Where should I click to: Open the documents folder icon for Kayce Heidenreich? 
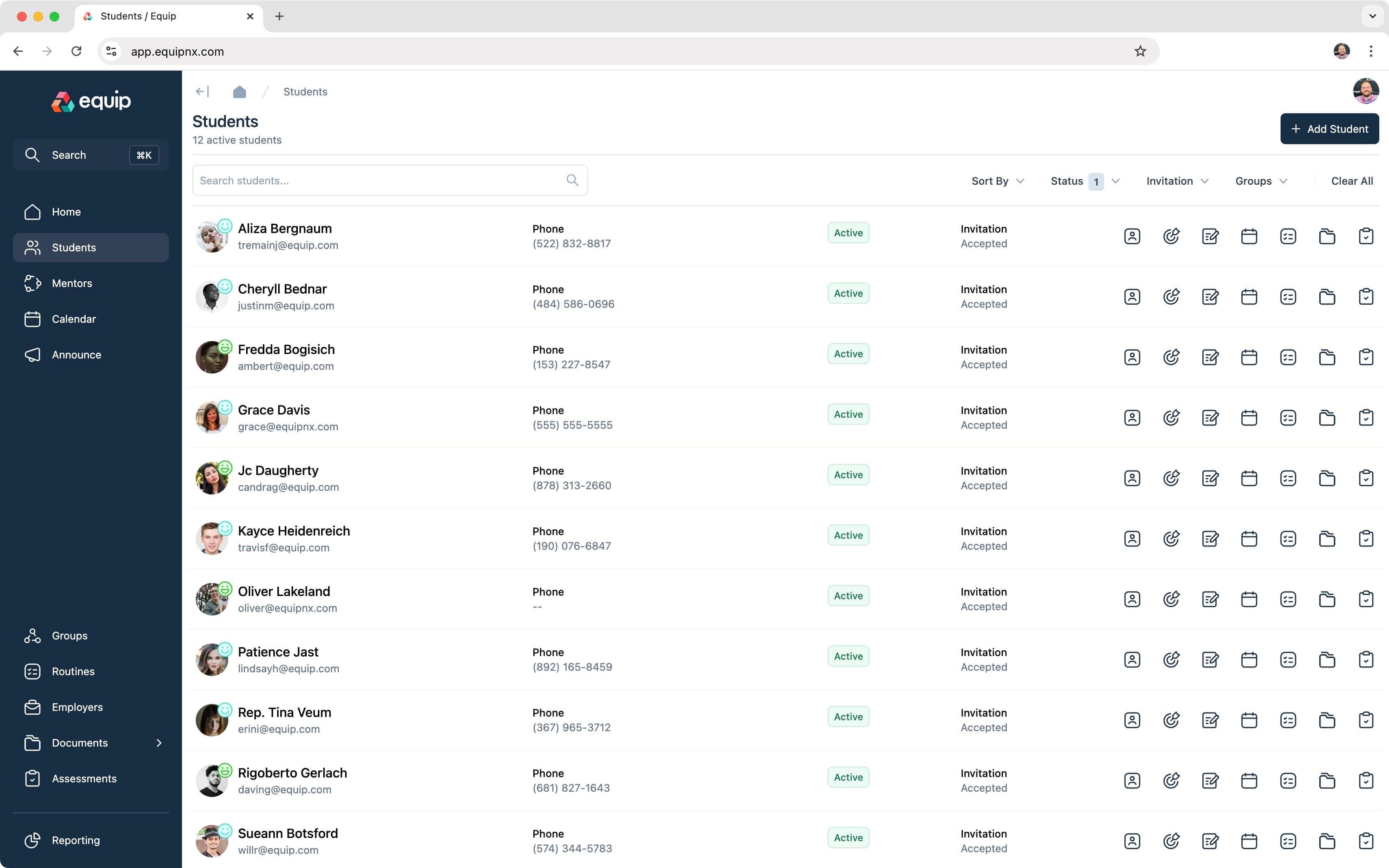coord(1327,538)
